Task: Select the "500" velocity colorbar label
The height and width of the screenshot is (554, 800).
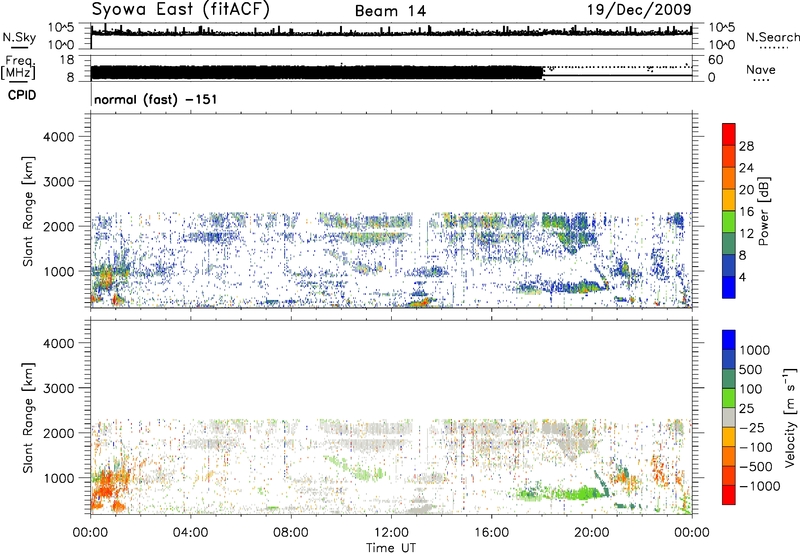Action: [x=751, y=370]
